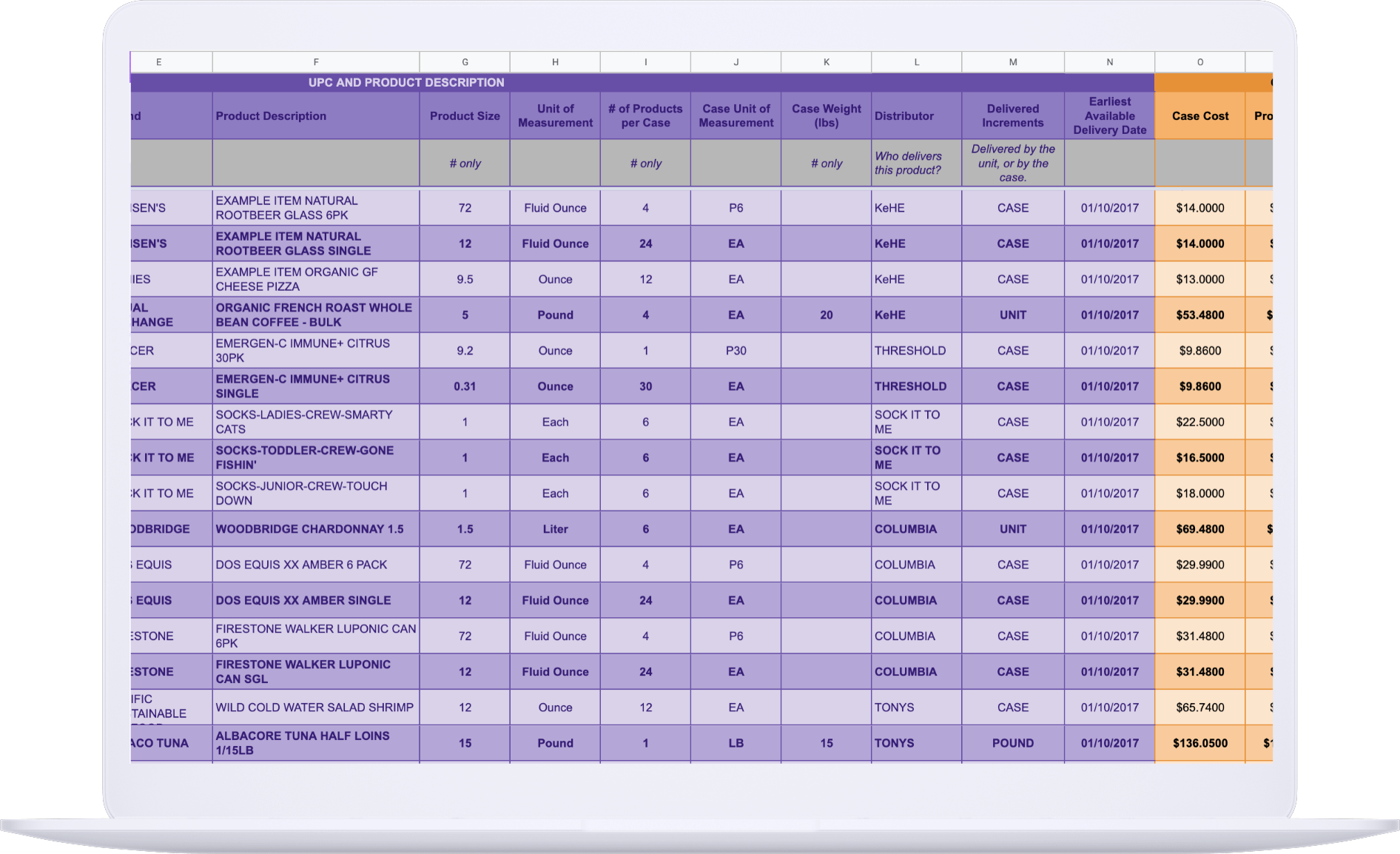Viewport: 1400px width, 854px height.
Task: Click the 'Product Description' header cell
Action: tap(316, 116)
